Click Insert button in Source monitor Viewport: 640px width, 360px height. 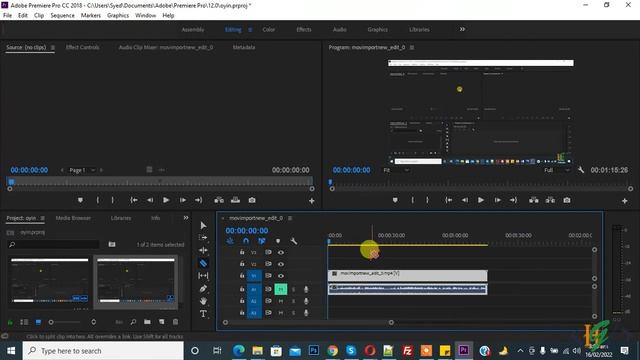coord(219,200)
